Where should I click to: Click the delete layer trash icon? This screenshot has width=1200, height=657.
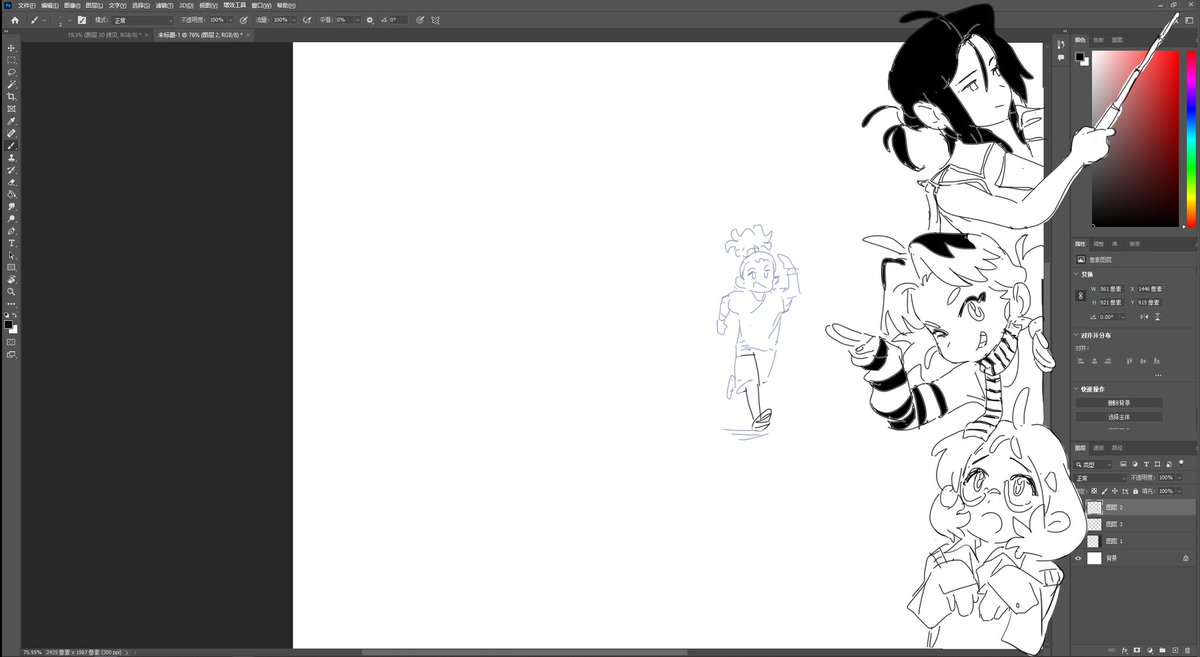1187,650
